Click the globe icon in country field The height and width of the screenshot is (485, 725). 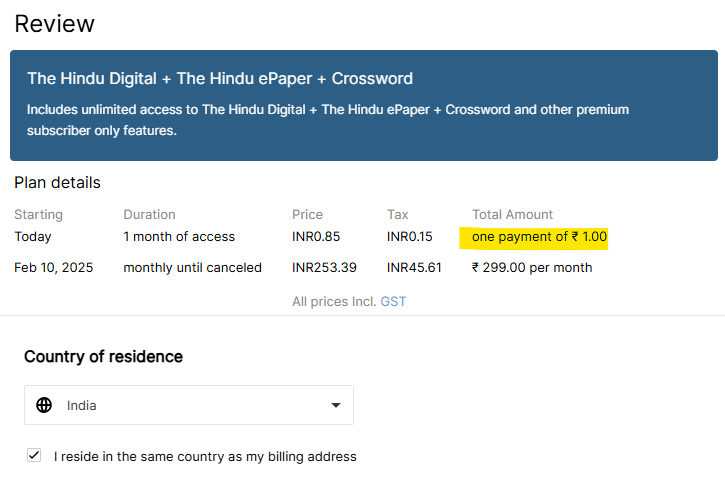pyautogui.click(x=44, y=405)
